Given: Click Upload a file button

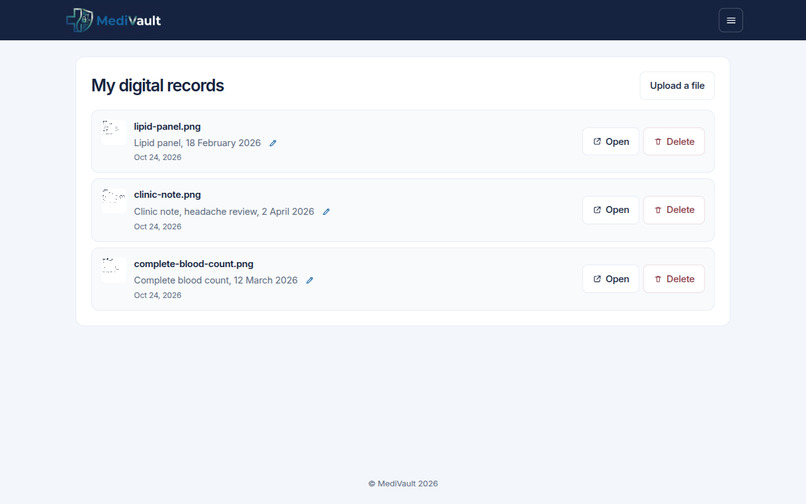Looking at the screenshot, I should click(x=677, y=86).
